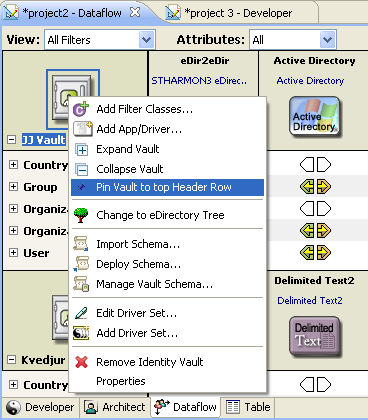Open the STHARMON3 eDirec.. link
This screenshot has height=420, width=368.
(x=199, y=81)
